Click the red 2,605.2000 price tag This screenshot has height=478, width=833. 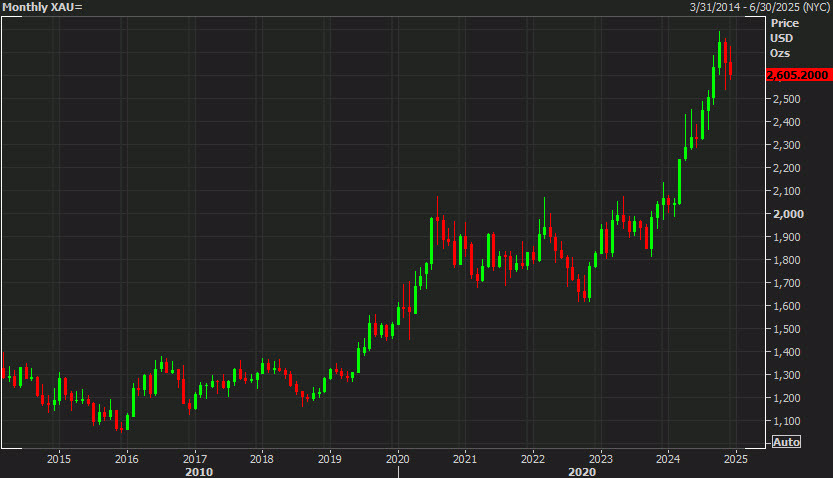tap(798, 75)
